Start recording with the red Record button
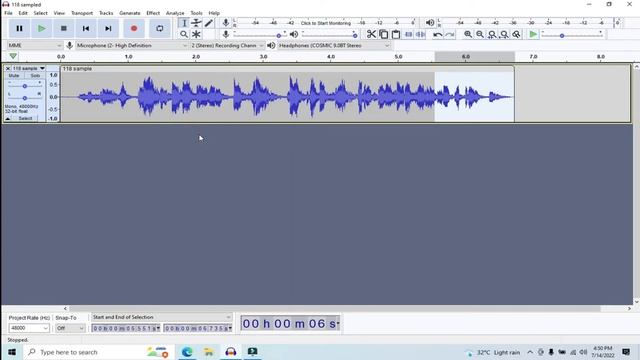Screen dimensions: 640x360 (x=134, y=29)
